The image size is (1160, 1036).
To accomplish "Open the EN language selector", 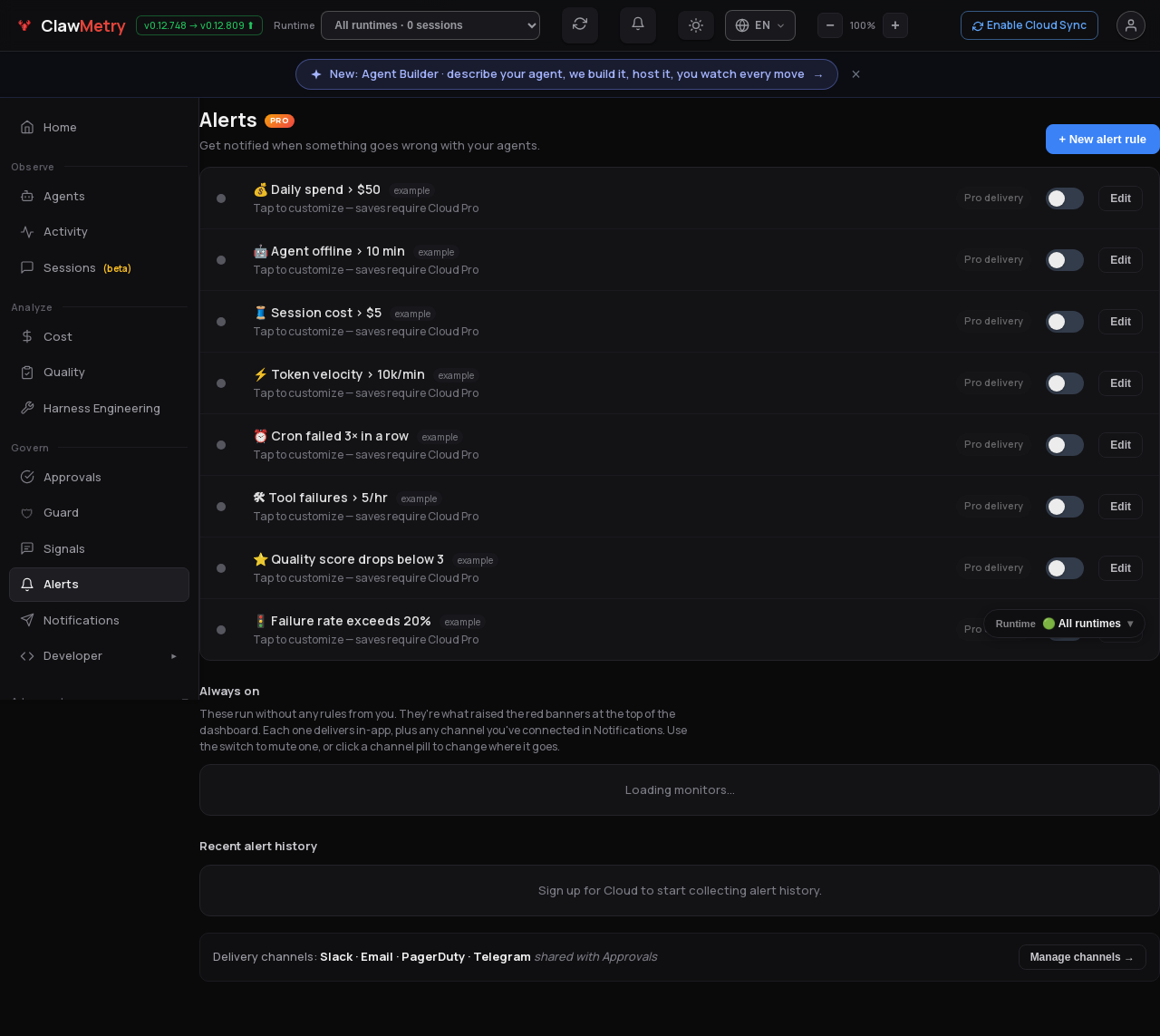I will [760, 25].
